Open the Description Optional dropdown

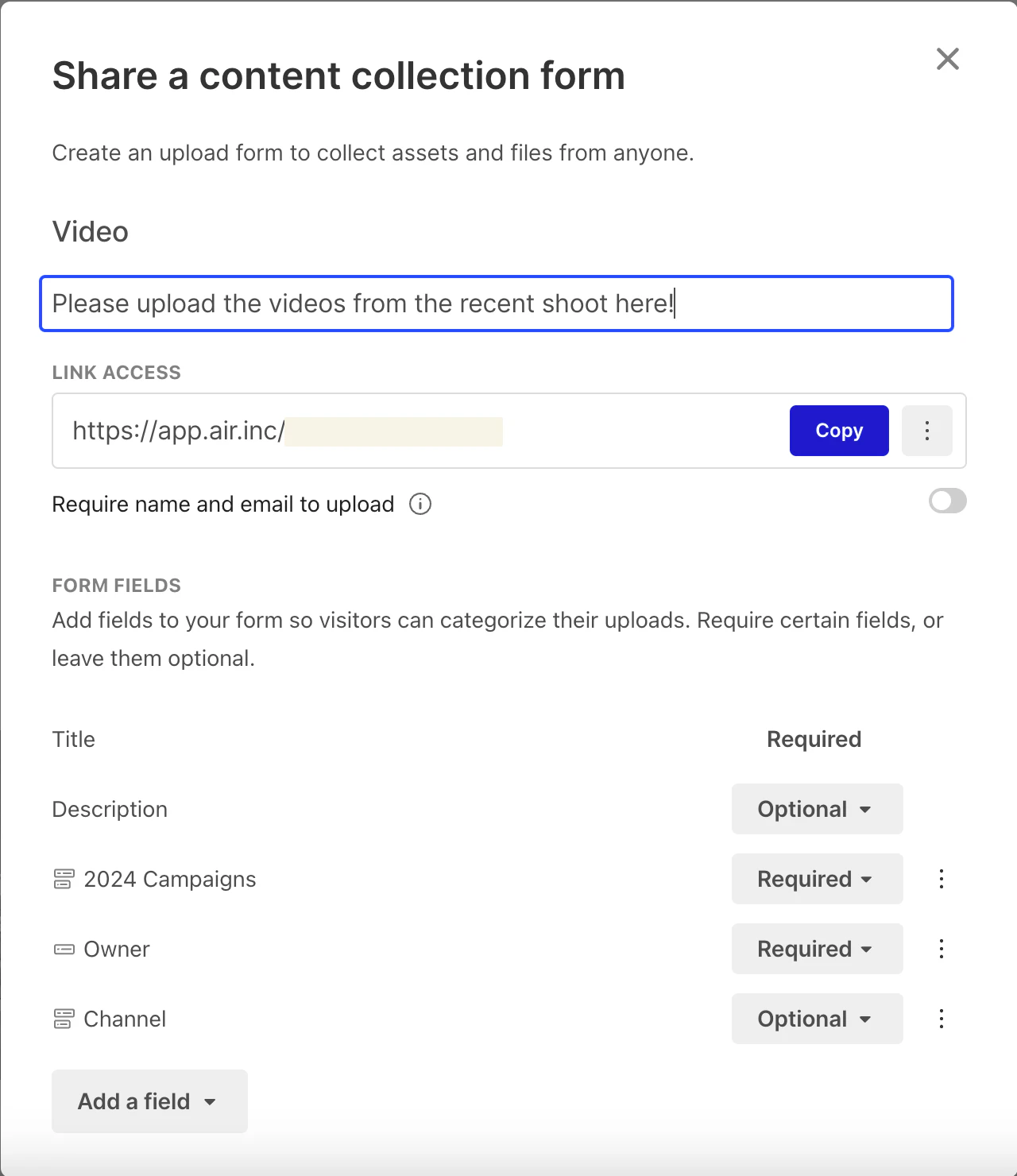tap(817, 809)
